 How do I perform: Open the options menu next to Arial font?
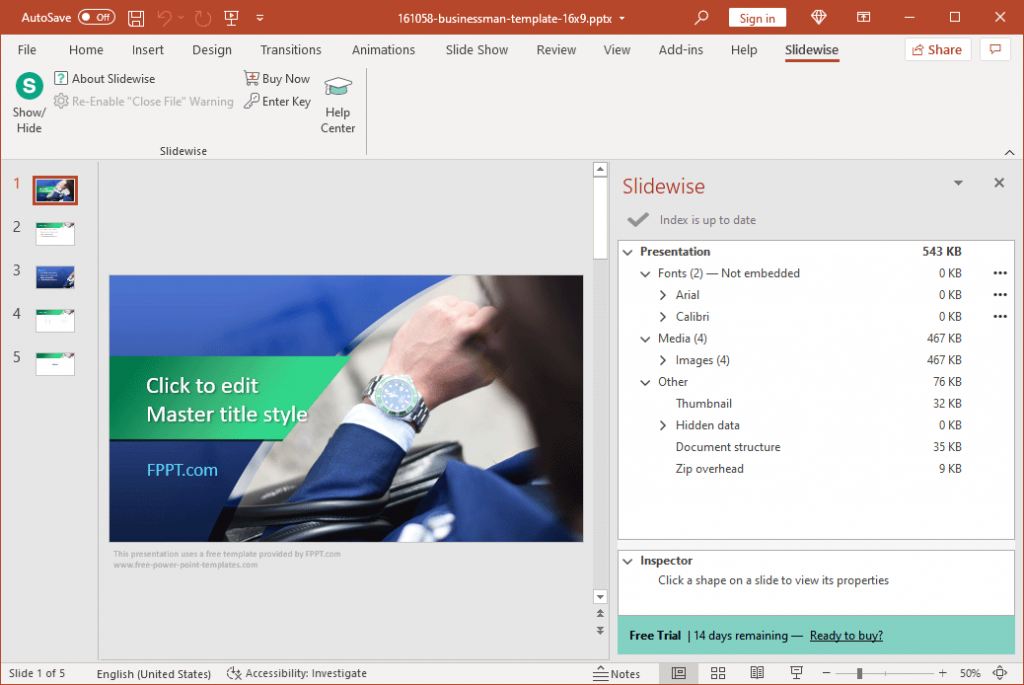(999, 294)
